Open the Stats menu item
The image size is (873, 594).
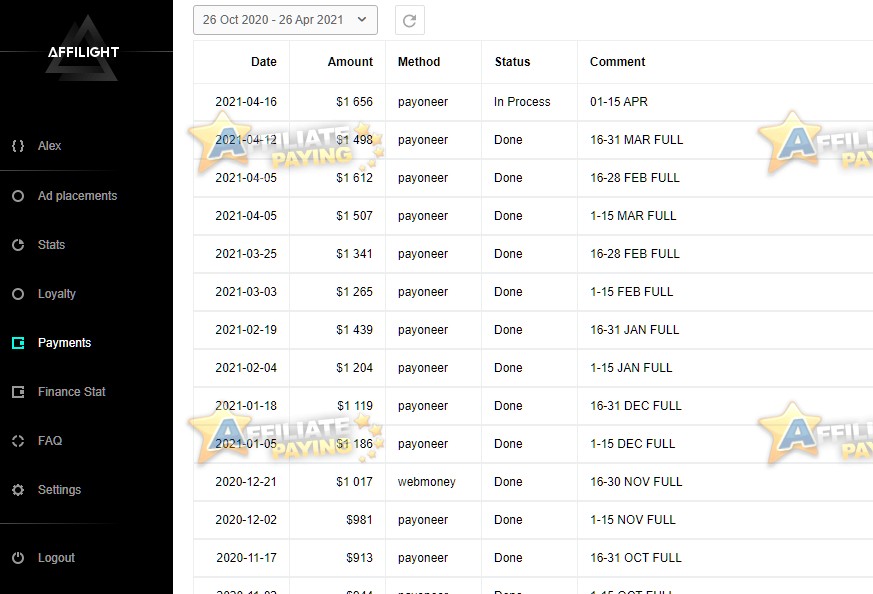(51, 245)
